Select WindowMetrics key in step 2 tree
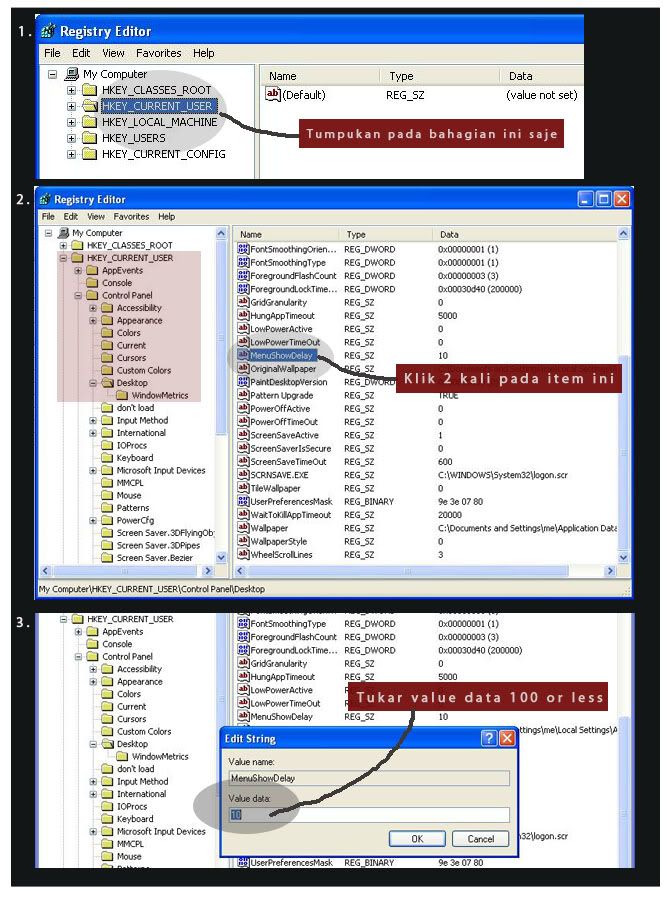The height and width of the screenshot is (900, 670). [160, 395]
